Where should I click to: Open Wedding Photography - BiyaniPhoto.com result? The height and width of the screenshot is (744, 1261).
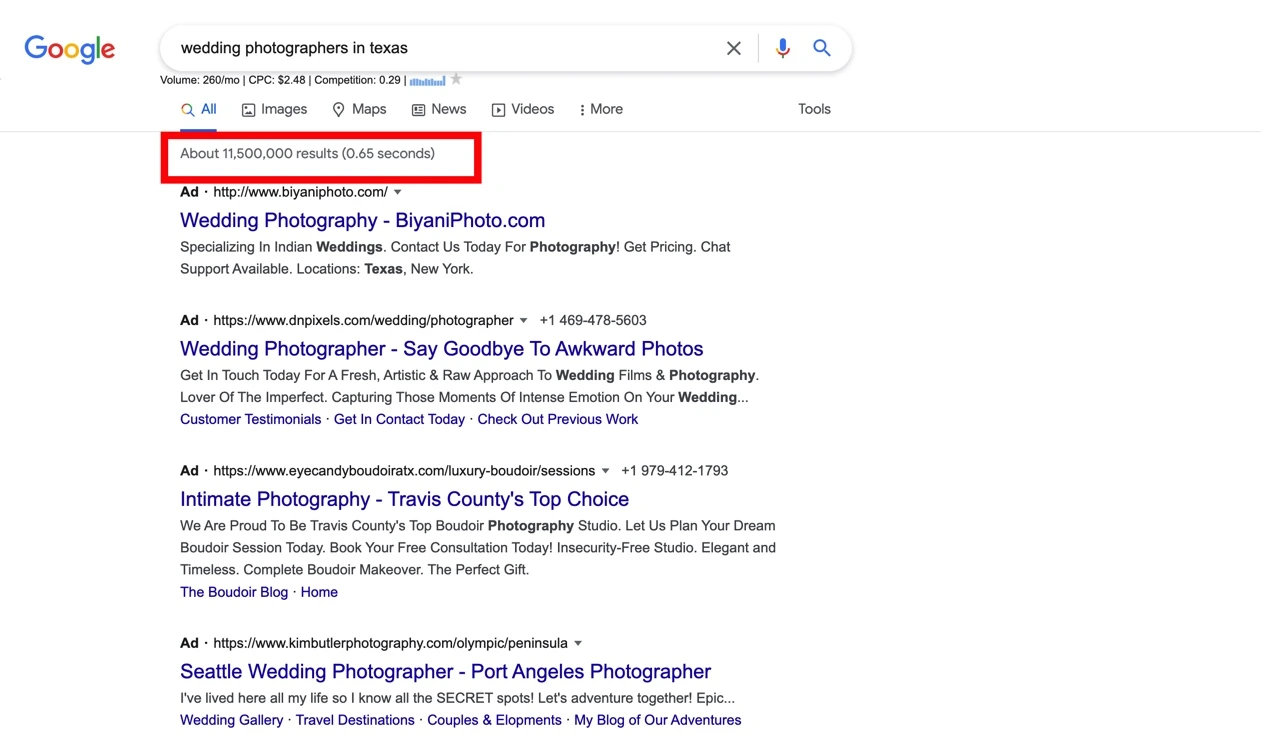pyautogui.click(x=362, y=220)
